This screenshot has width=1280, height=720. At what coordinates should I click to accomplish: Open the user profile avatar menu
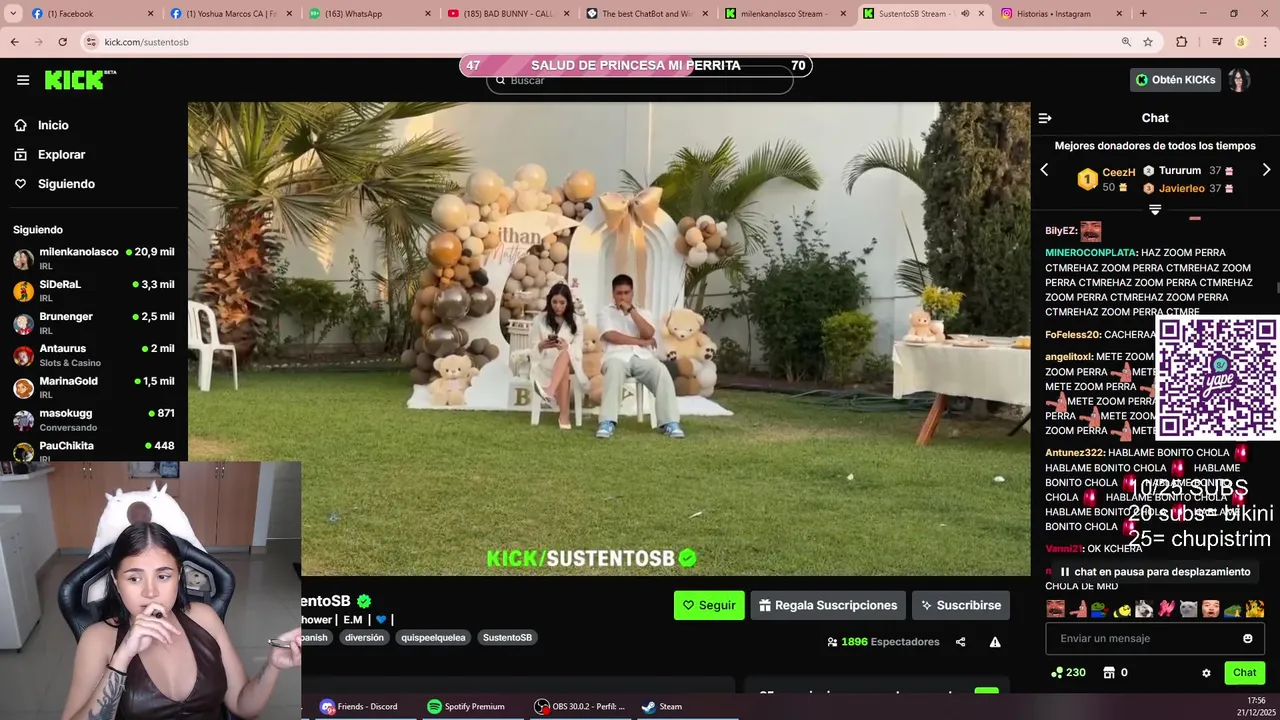(1239, 80)
